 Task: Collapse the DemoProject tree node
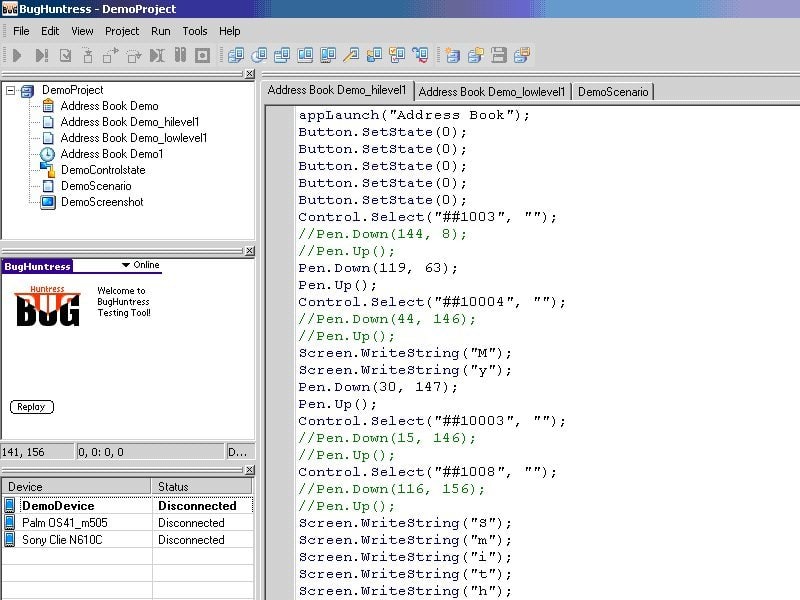coord(10,90)
